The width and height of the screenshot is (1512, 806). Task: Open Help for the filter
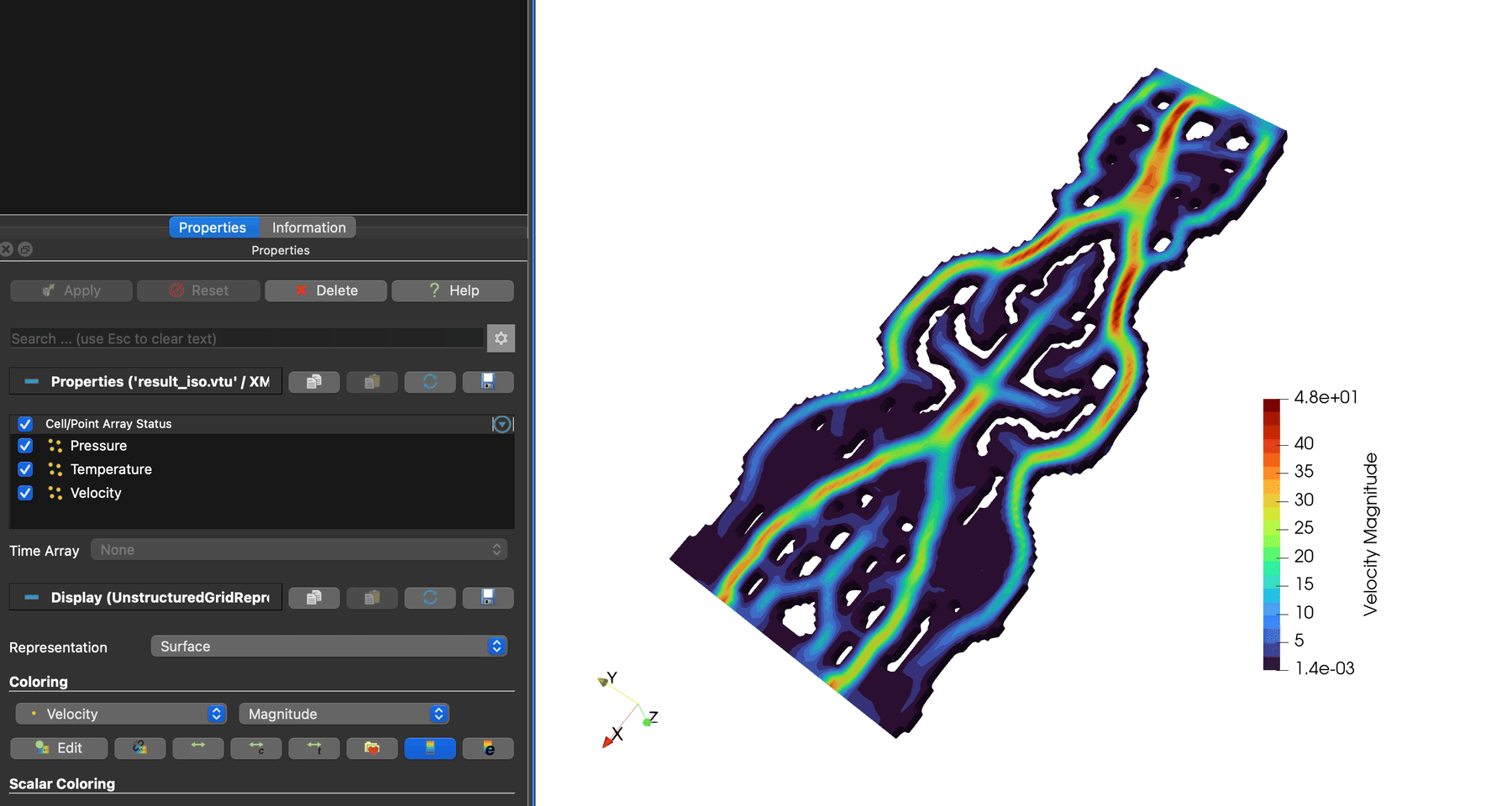pyautogui.click(x=453, y=290)
